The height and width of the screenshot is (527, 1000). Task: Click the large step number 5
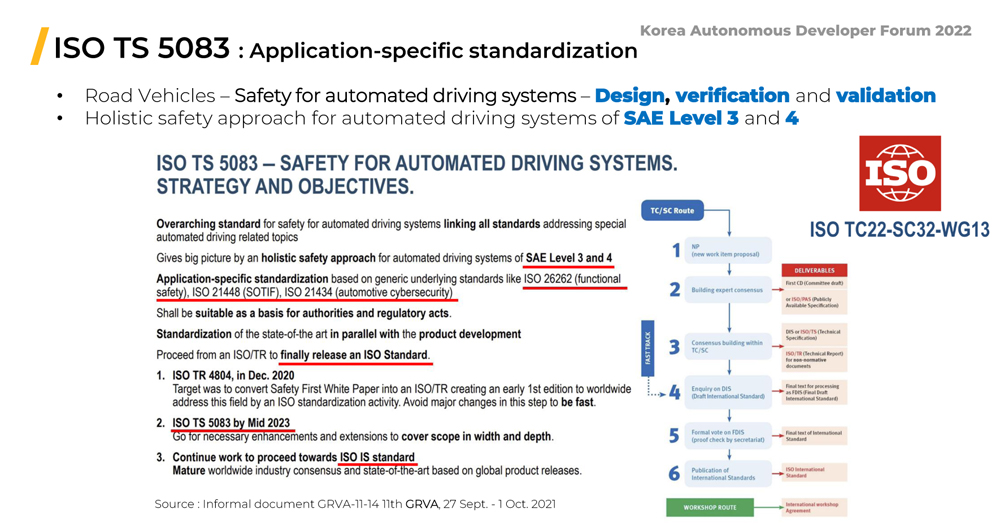tap(675, 436)
